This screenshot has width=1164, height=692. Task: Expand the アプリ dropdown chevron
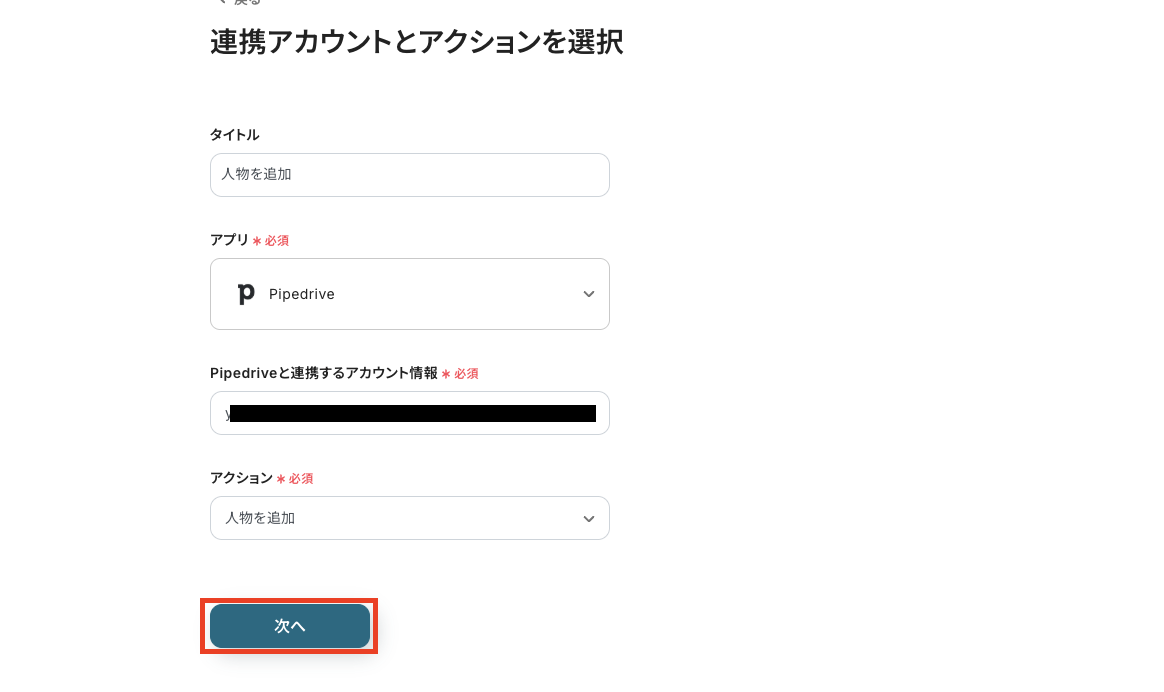pyautogui.click(x=588, y=294)
